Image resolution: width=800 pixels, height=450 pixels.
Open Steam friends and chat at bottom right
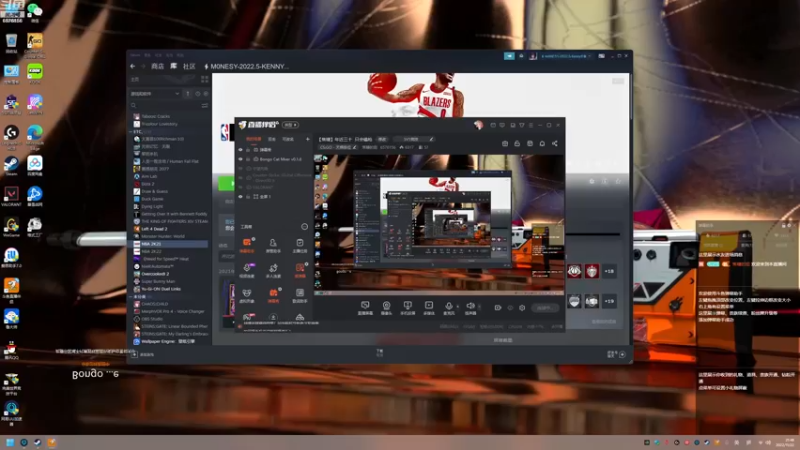[616, 354]
